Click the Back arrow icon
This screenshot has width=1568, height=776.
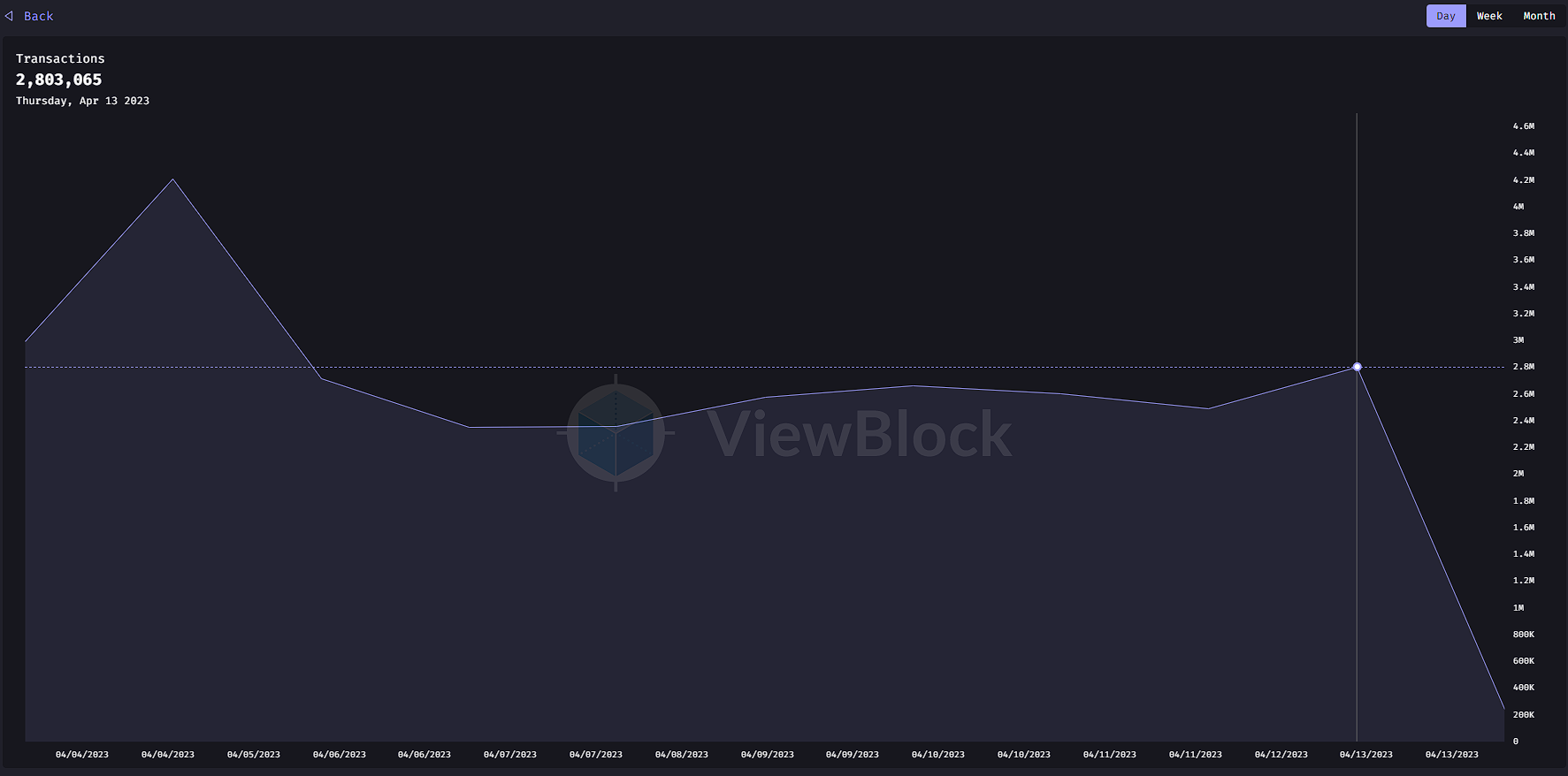click(x=9, y=16)
